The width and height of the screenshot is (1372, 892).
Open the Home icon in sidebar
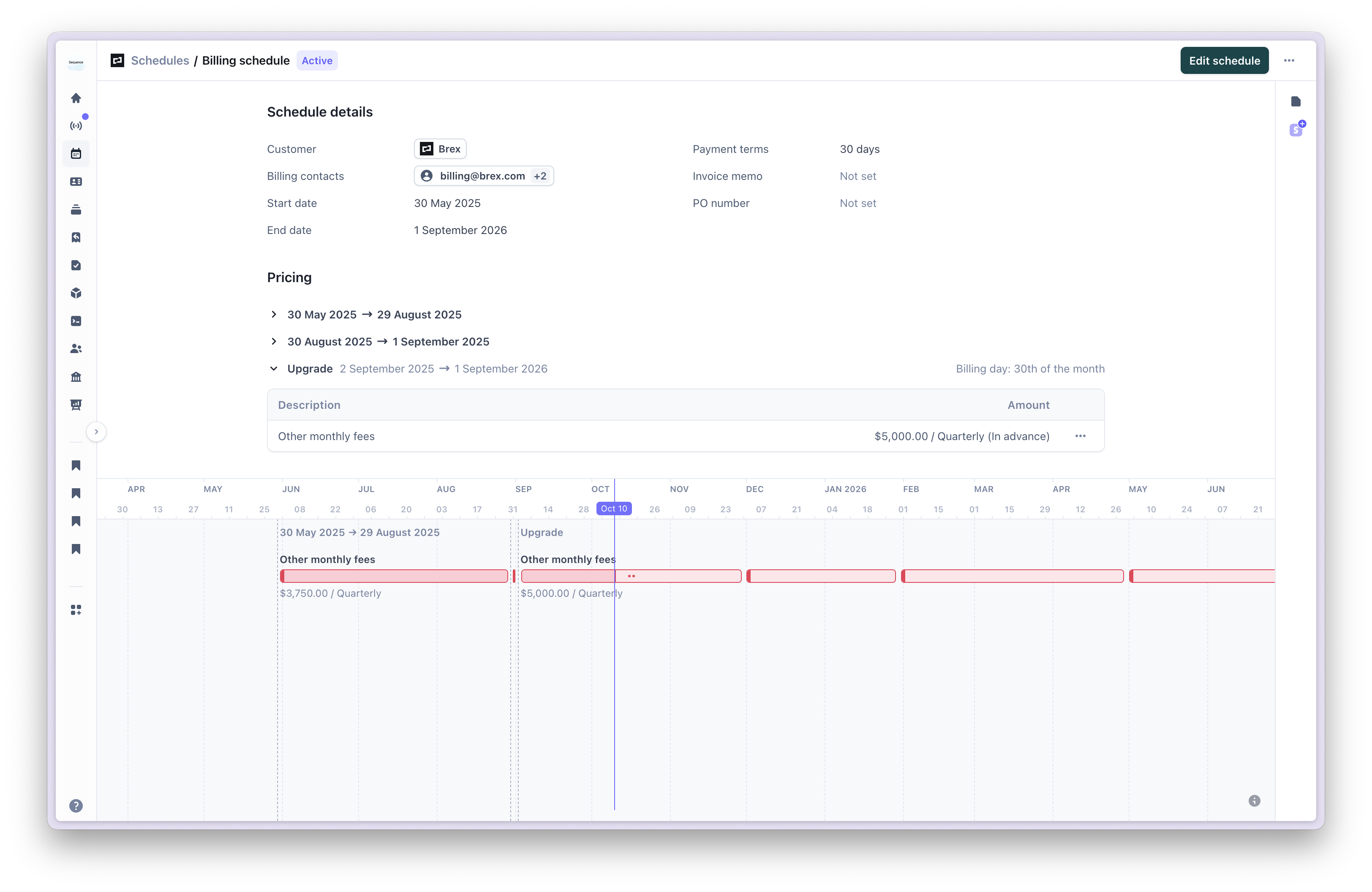coord(76,98)
